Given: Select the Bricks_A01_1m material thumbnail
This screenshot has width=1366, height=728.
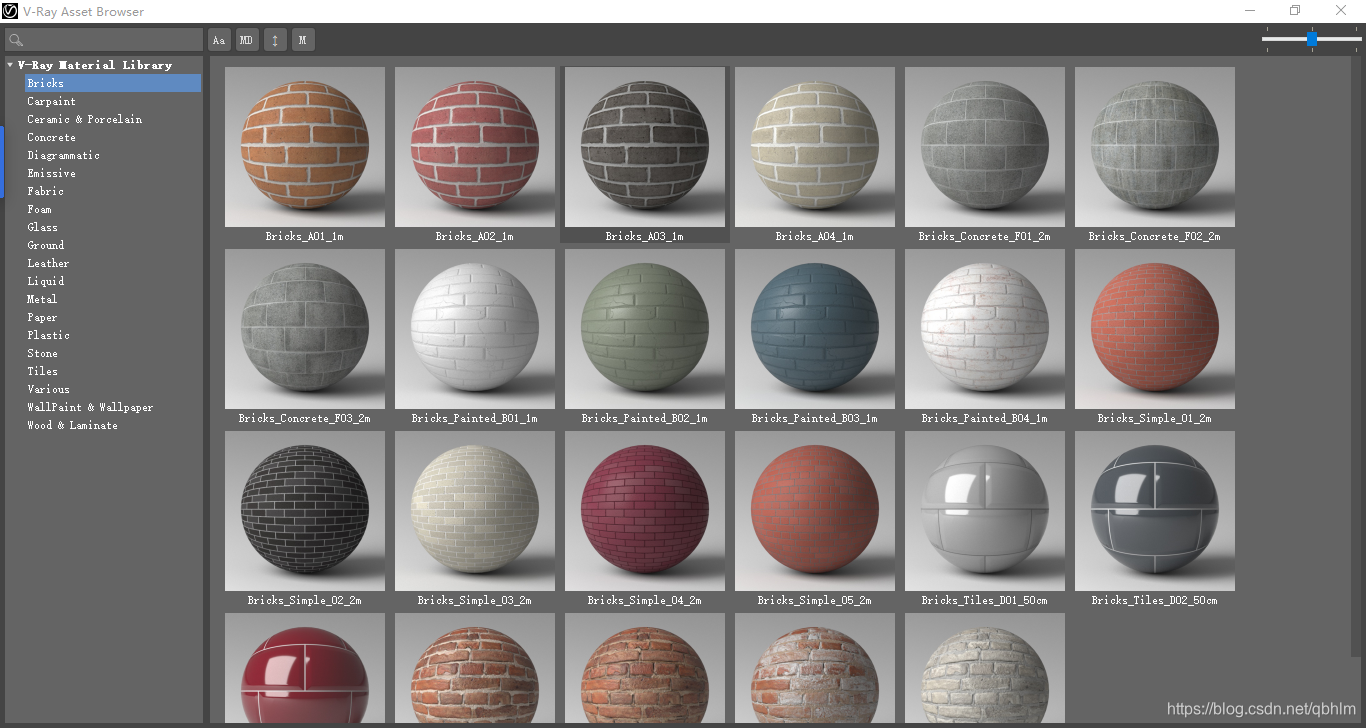Looking at the screenshot, I should [x=305, y=147].
